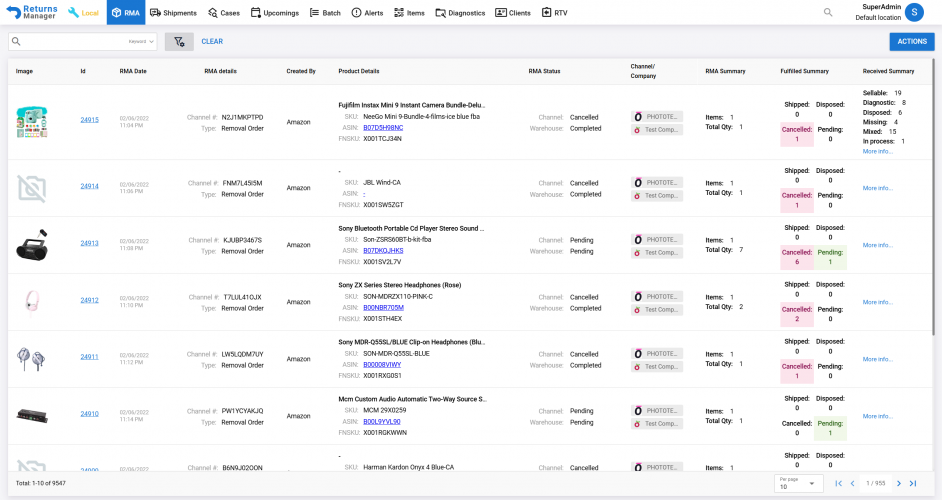This screenshot has width=942, height=500.
Task: Click the RMA Status column header
Action: pos(544,72)
